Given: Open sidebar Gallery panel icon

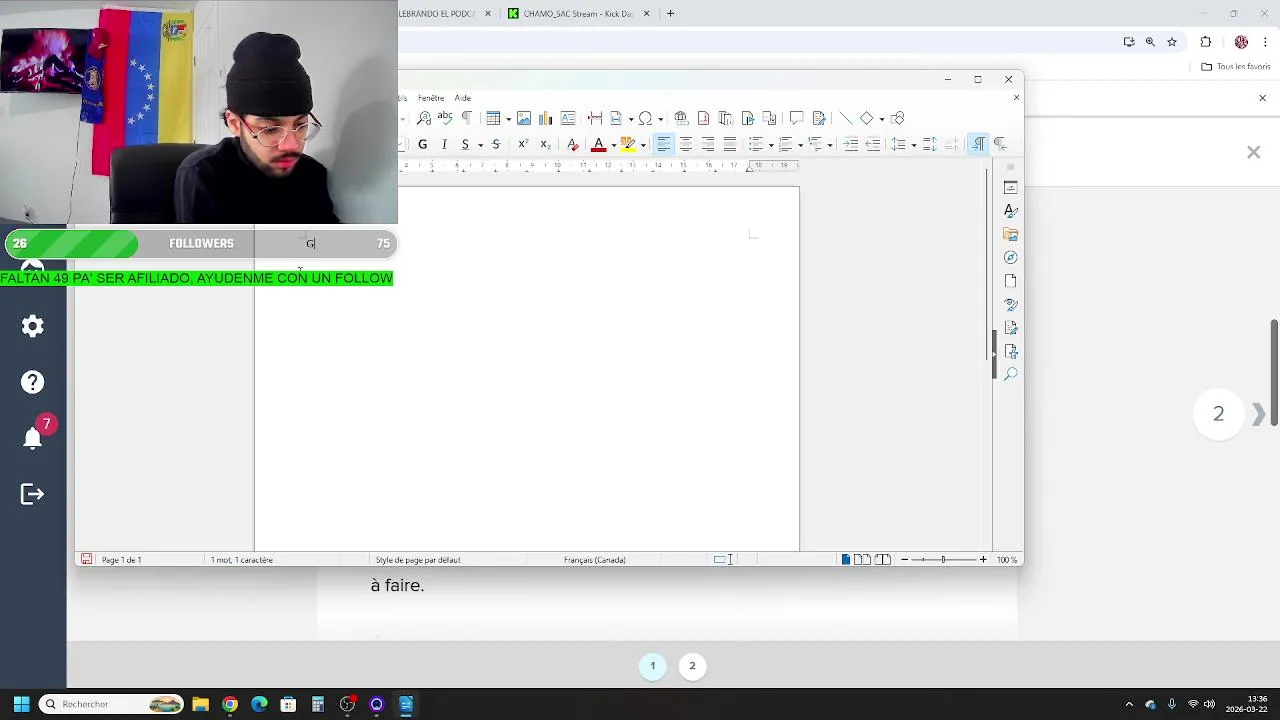Looking at the screenshot, I should point(1011,234).
